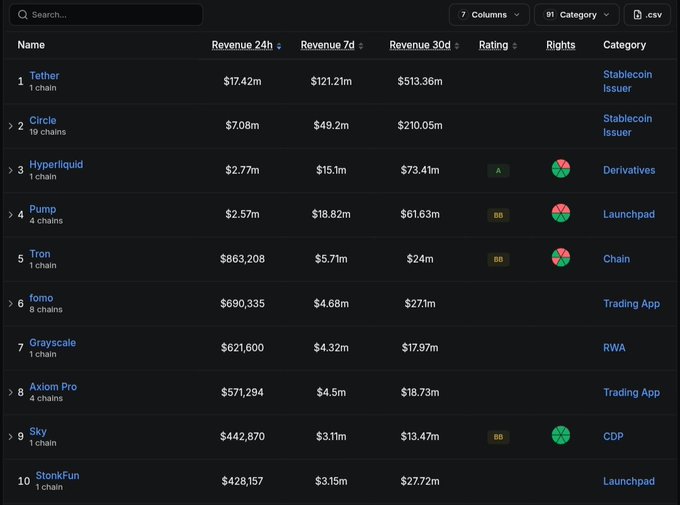
Task: Click fomo's $4.68m 7d revenue
Action: [x=331, y=304]
